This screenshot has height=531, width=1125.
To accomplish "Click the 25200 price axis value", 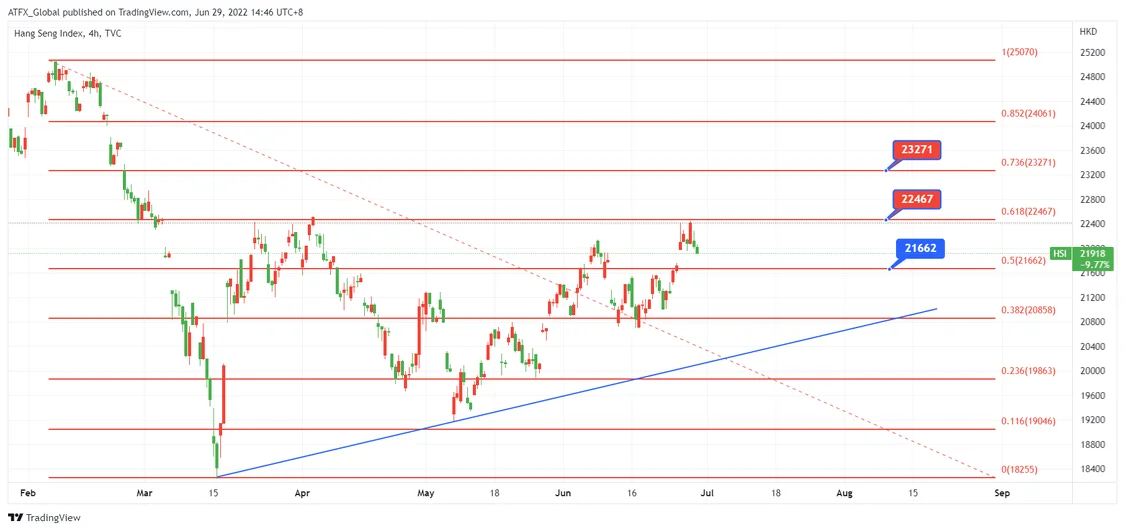I will (1091, 52).
